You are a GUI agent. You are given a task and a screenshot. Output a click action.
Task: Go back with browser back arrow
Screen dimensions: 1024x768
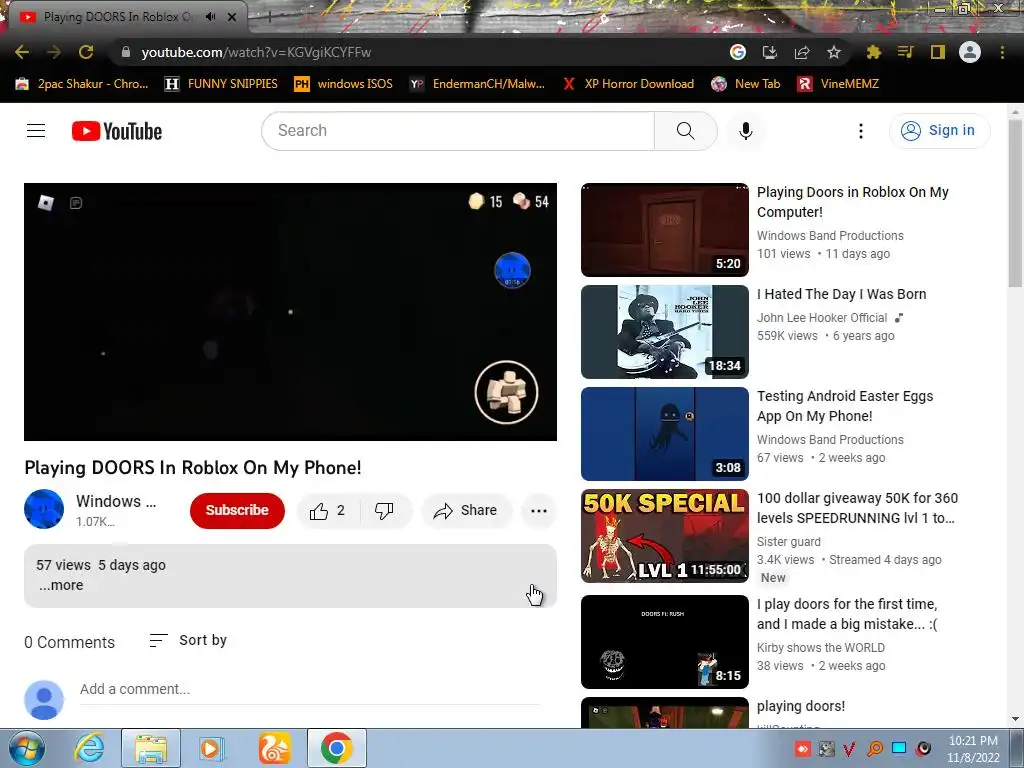pyautogui.click(x=22, y=52)
